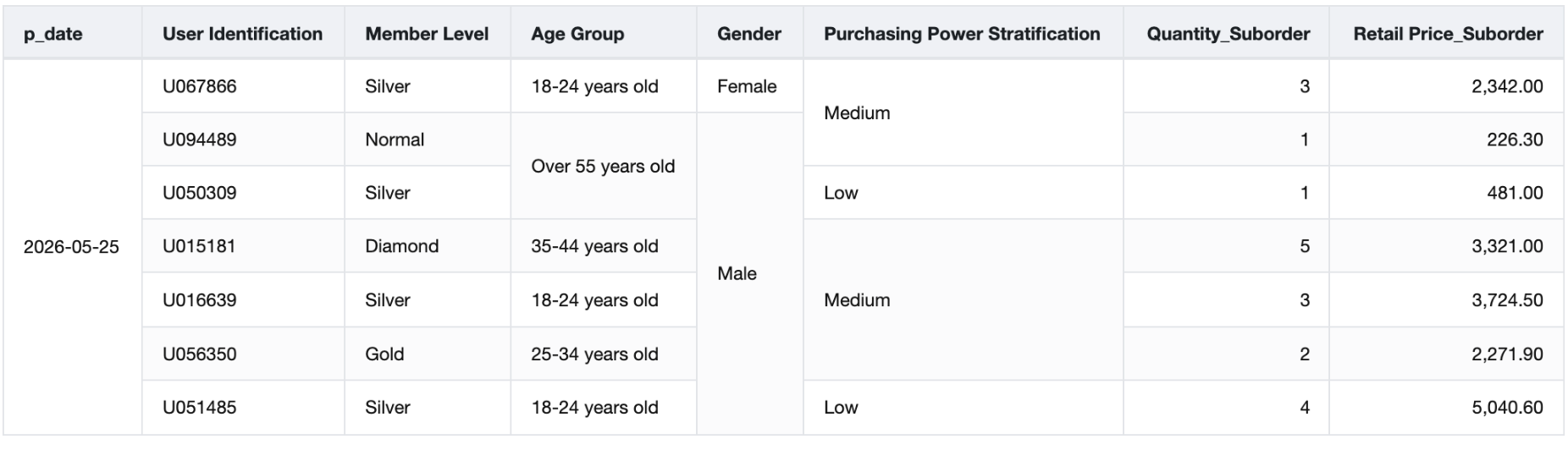The image size is (1568, 450).
Task: Select the Diamond member level cell
Action: click(x=428, y=246)
